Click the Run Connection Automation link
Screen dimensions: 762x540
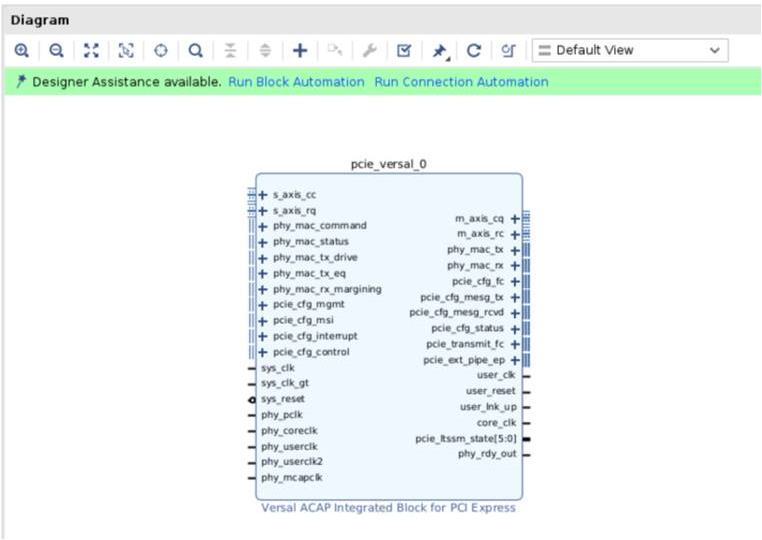tap(461, 82)
